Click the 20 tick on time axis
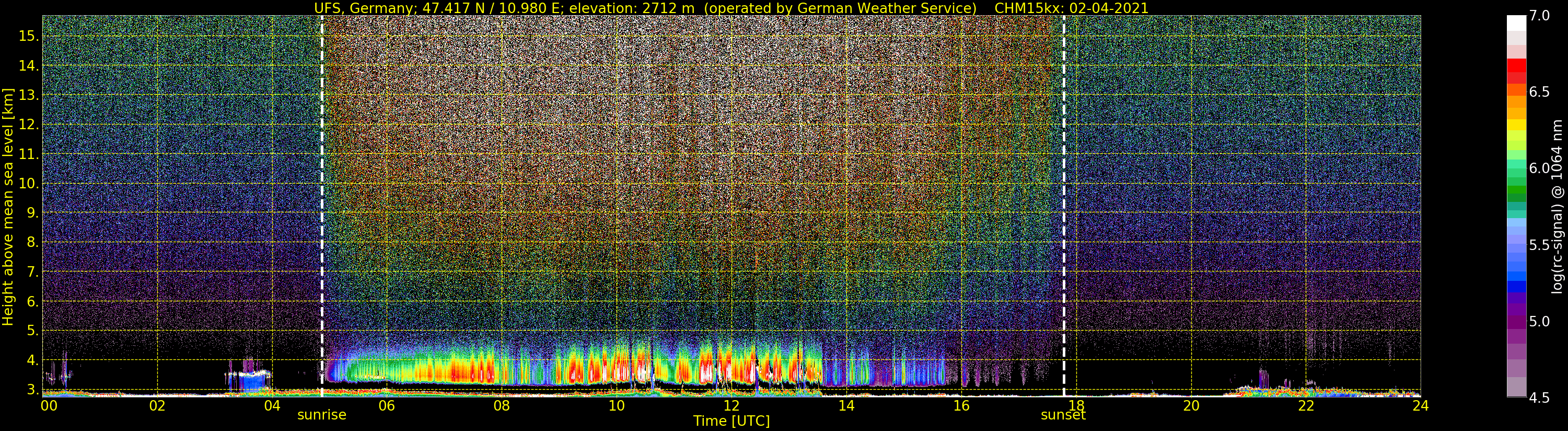The width and height of the screenshot is (1568, 431). (1191, 406)
